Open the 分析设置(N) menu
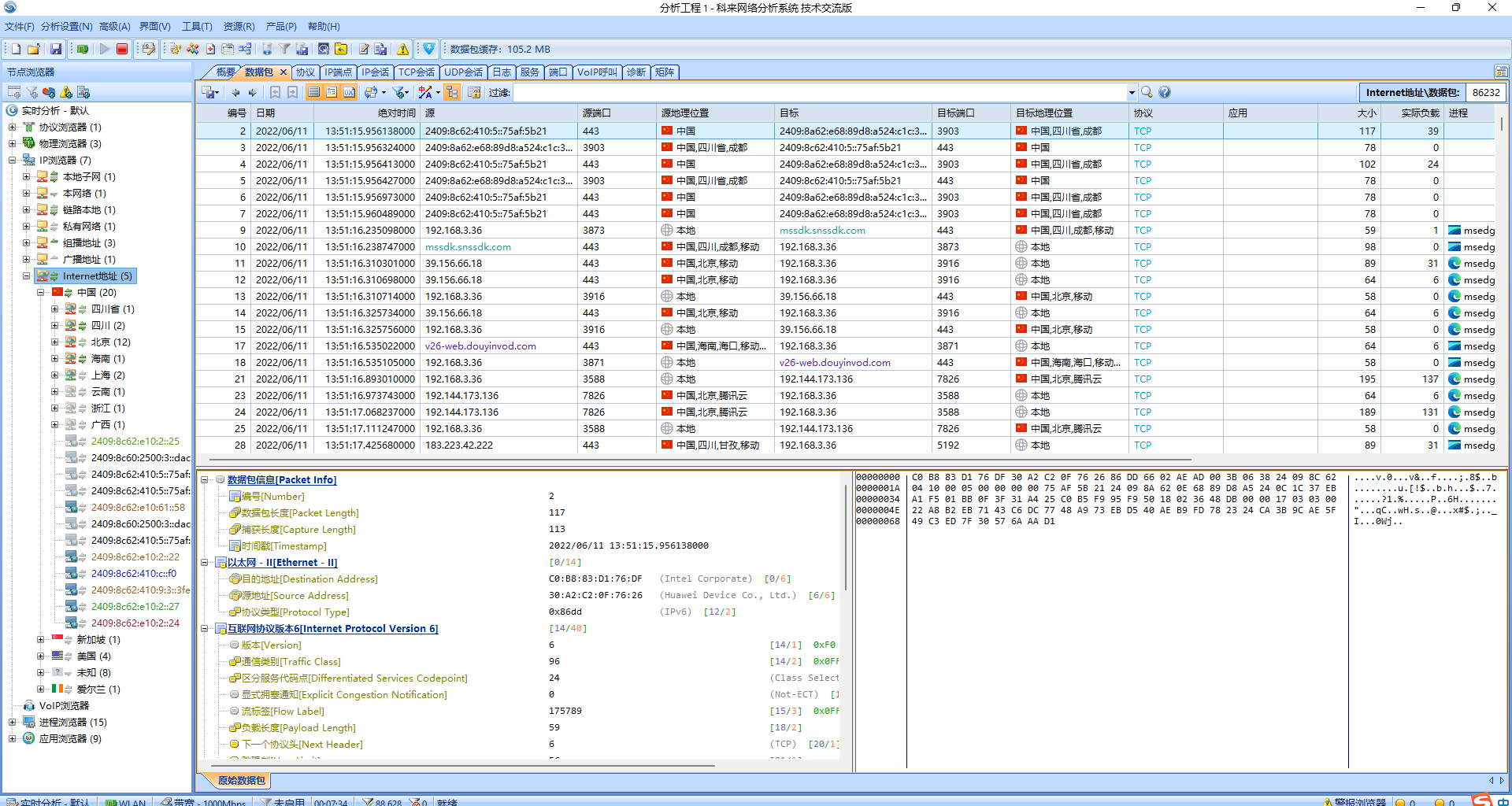Screen dimensions: 1512x806 (x=66, y=27)
